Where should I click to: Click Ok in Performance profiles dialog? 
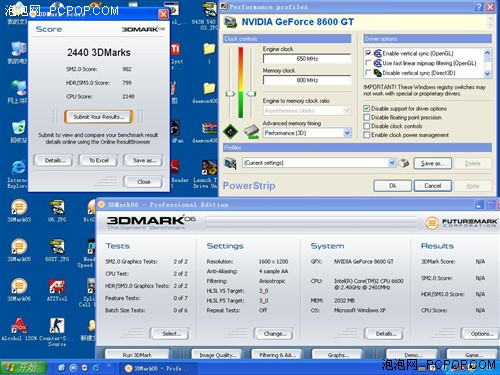(x=393, y=186)
